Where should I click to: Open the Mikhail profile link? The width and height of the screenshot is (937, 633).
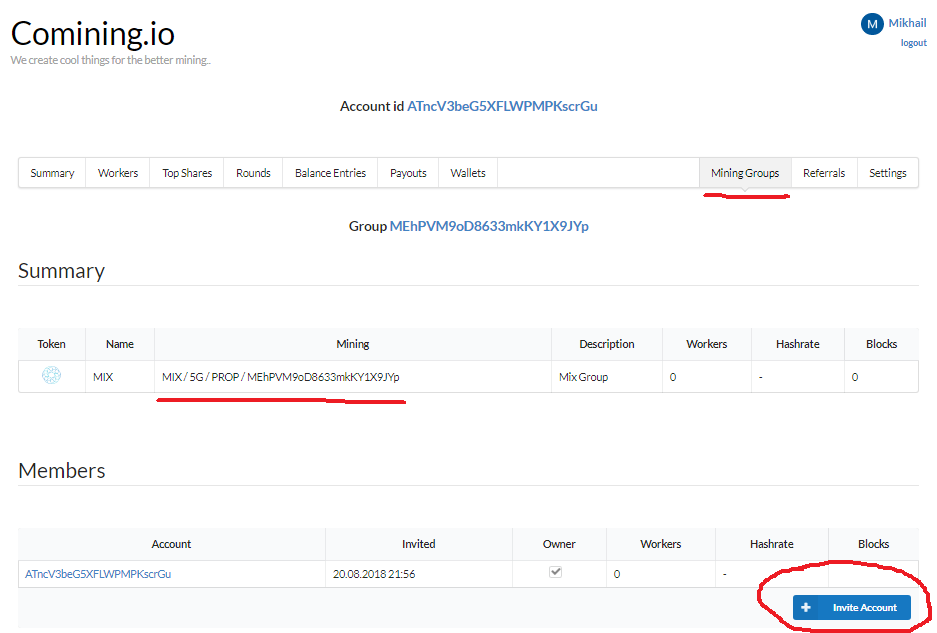tap(907, 23)
